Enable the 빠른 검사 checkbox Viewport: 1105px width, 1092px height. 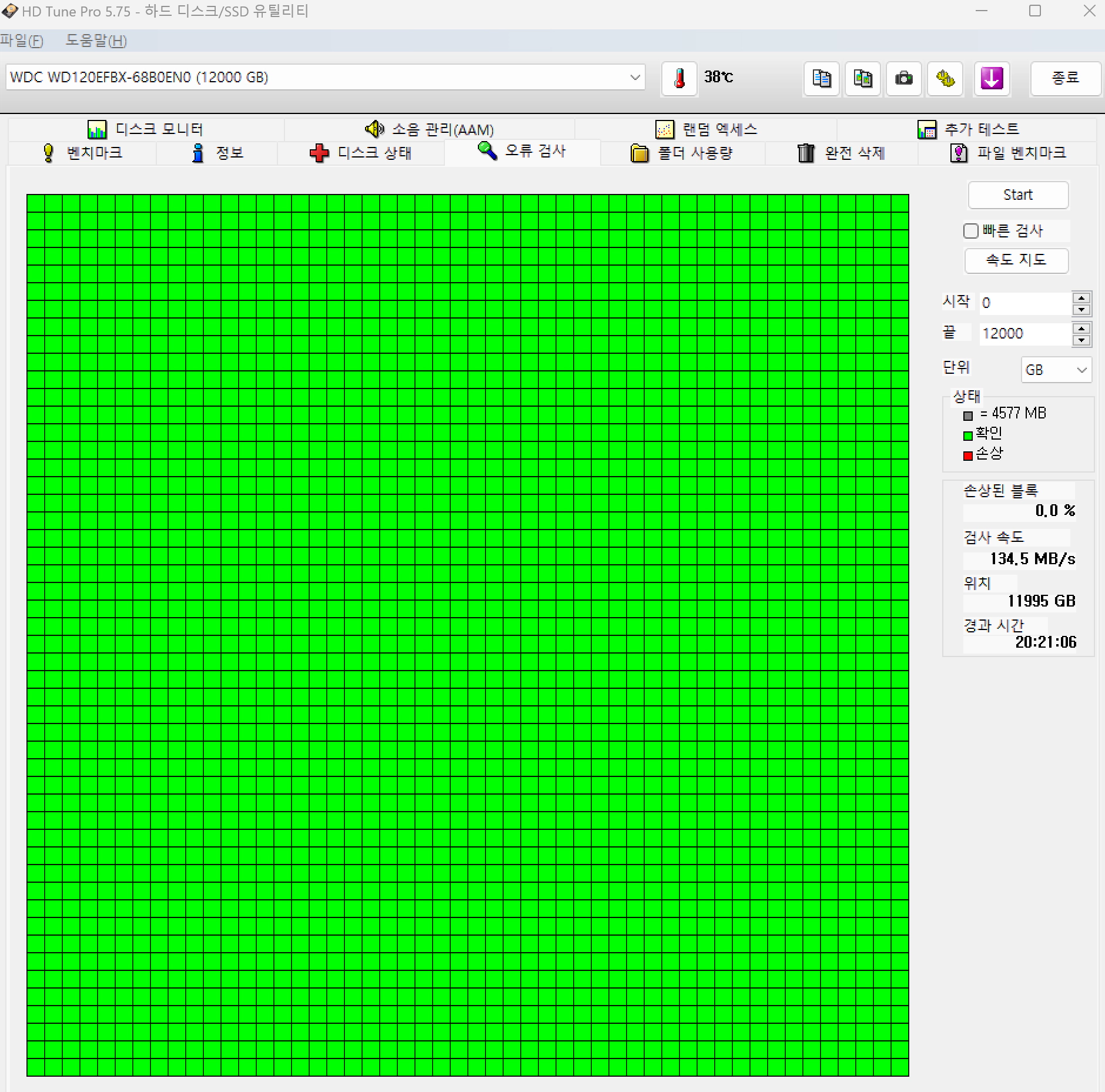pos(971,231)
